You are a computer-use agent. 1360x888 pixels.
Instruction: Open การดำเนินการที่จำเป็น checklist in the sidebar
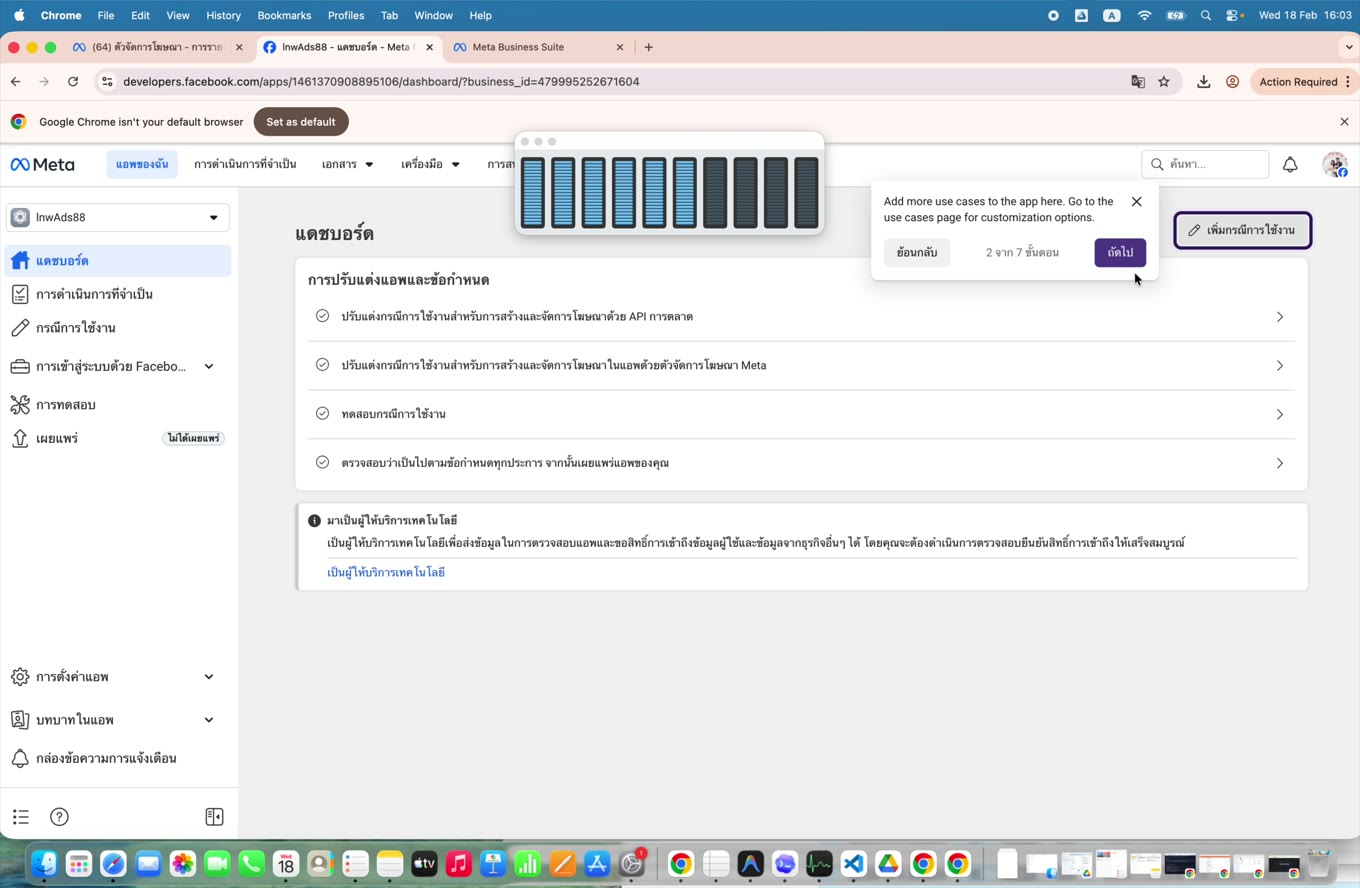118,294
